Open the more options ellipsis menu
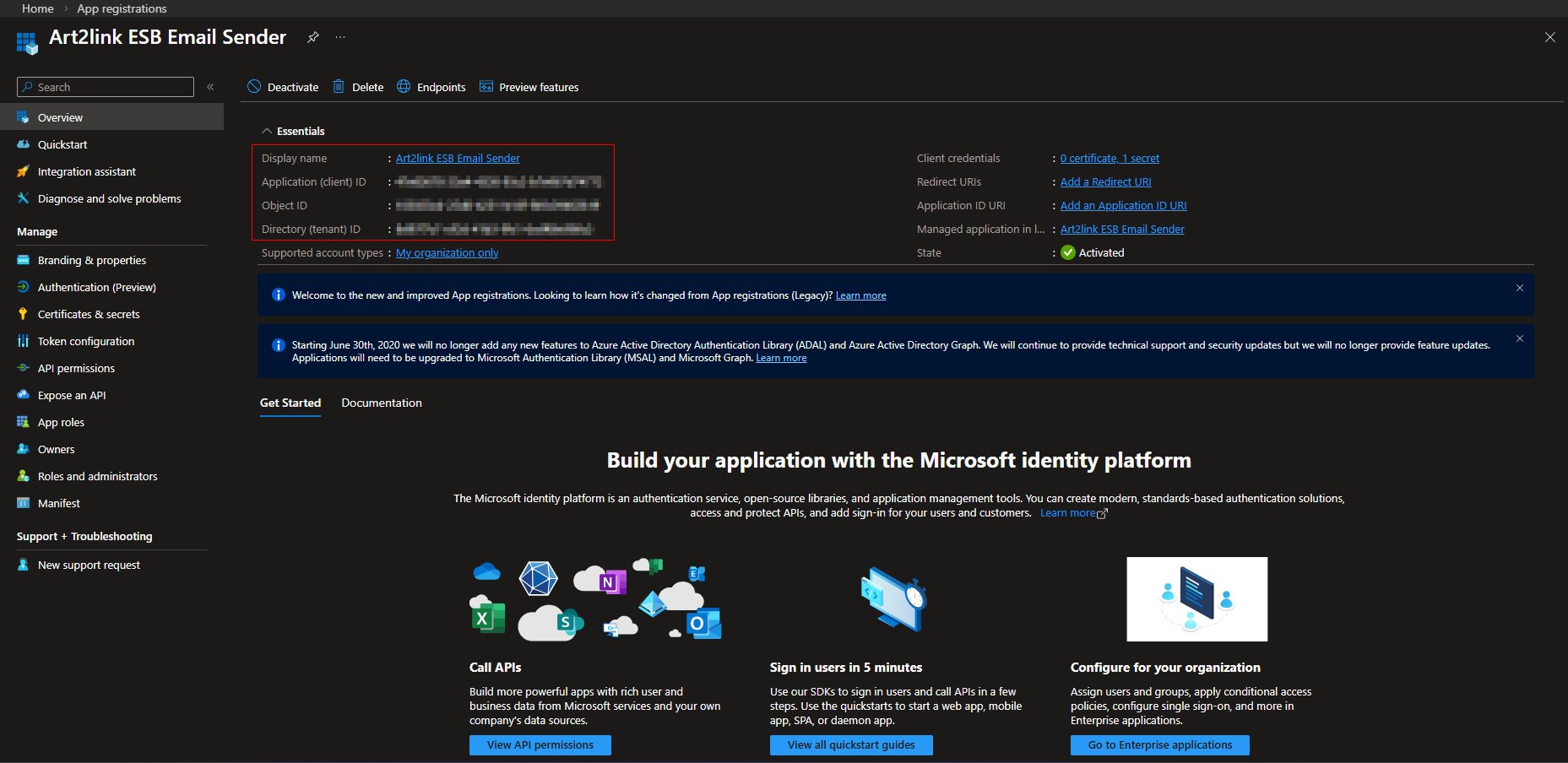The width and height of the screenshot is (1568, 763). pyautogui.click(x=339, y=37)
